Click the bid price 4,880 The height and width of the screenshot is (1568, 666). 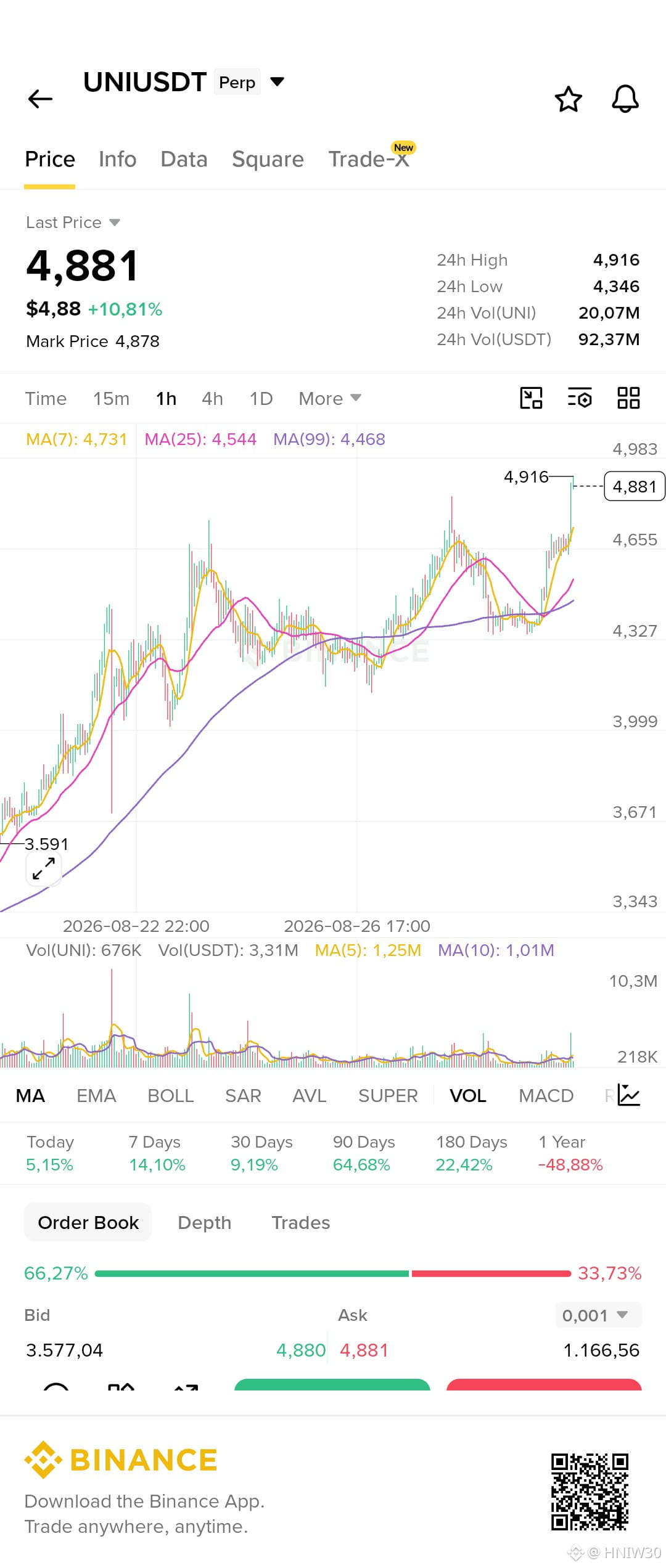301,1350
